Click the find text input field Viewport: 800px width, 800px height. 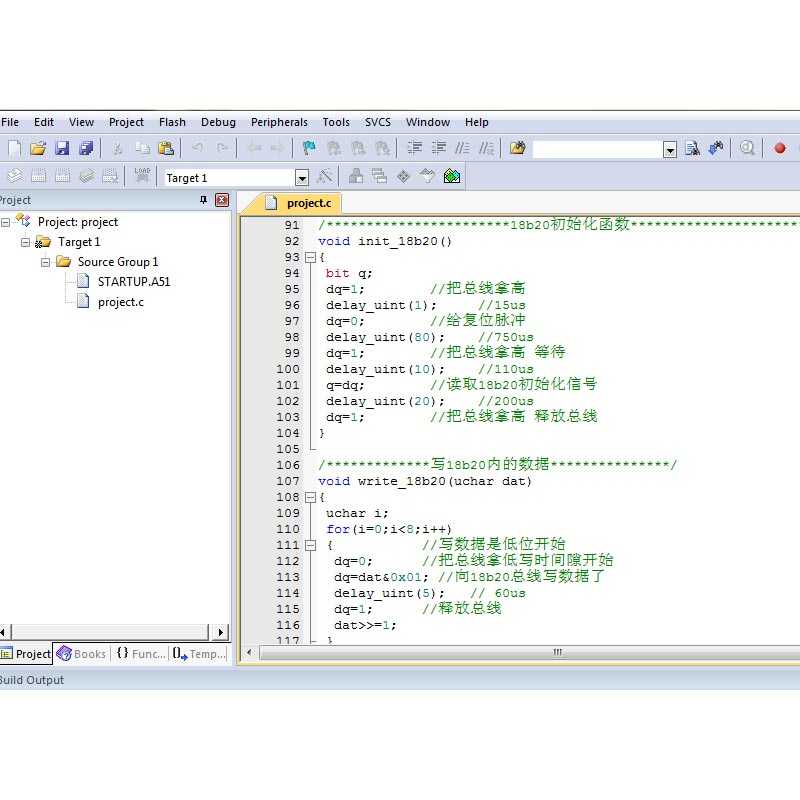597,149
